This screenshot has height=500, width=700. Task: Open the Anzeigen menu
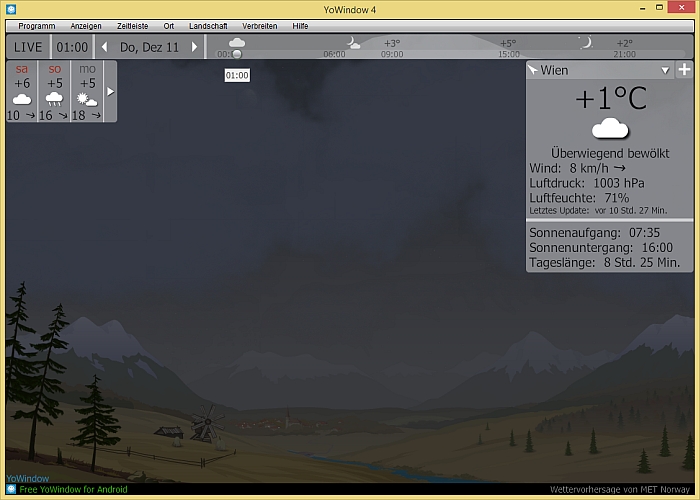[x=86, y=26]
